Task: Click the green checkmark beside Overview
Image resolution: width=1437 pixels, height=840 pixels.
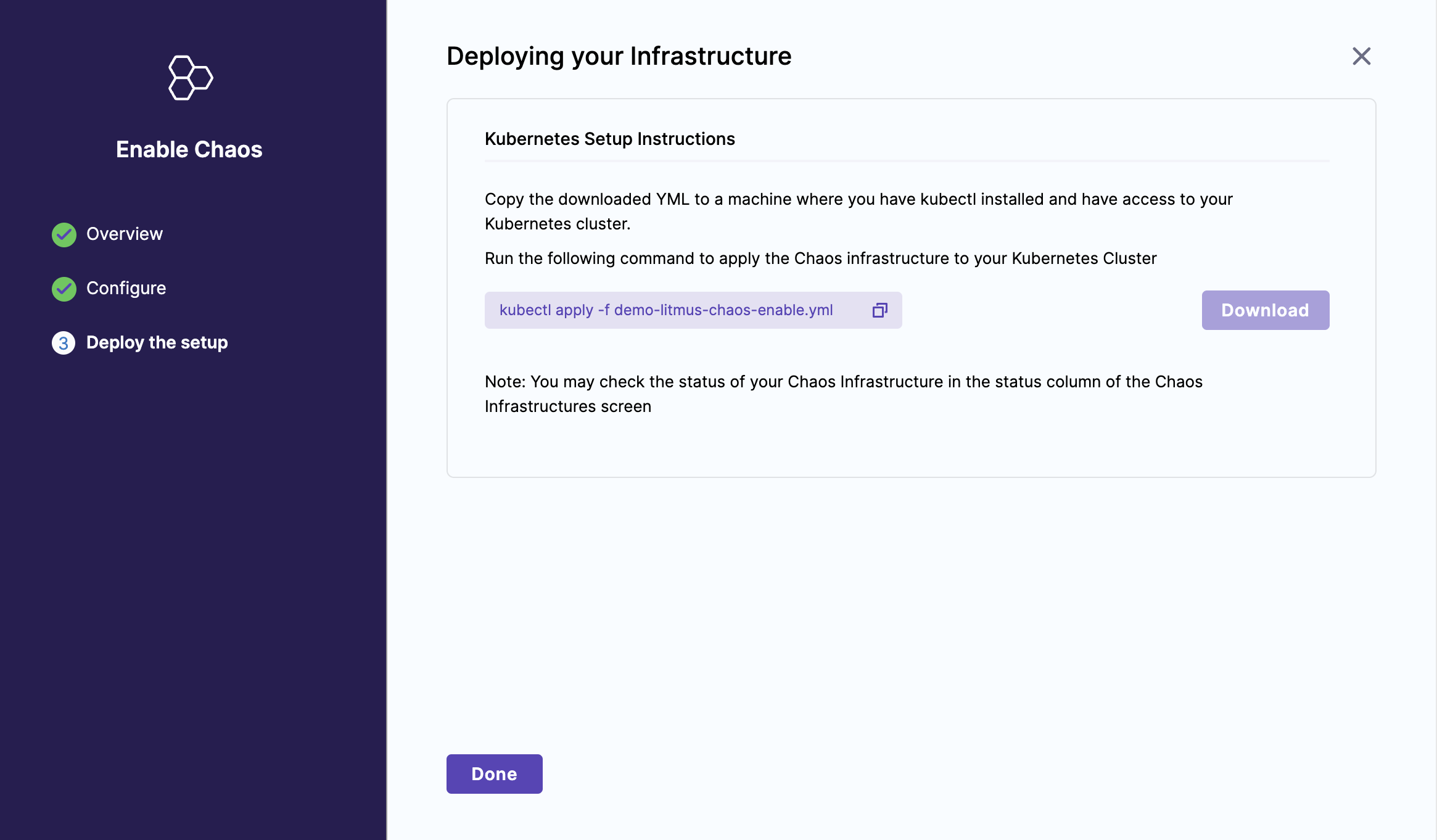Action: tap(64, 234)
